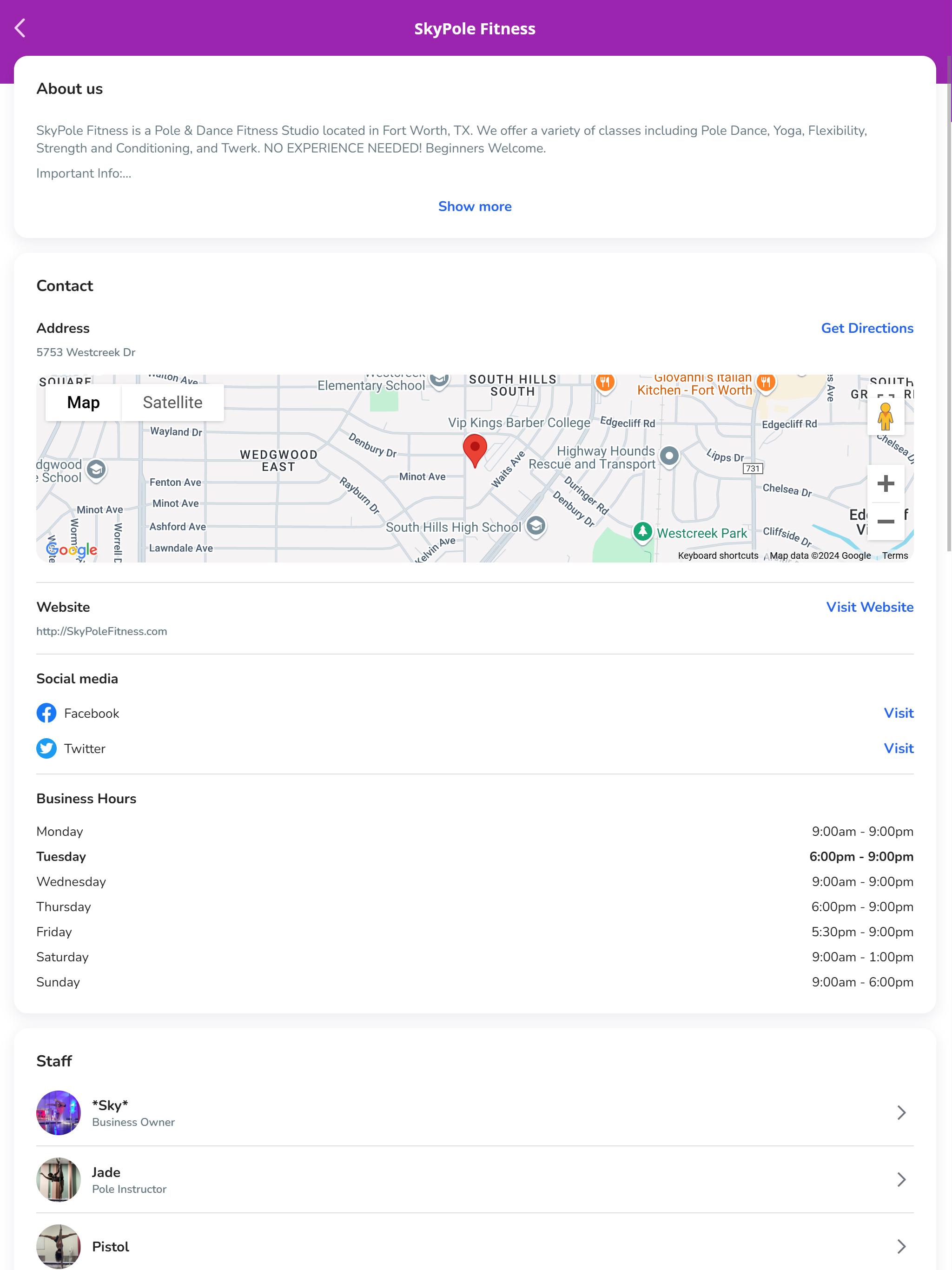Go back using the header arrow

coord(20,28)
